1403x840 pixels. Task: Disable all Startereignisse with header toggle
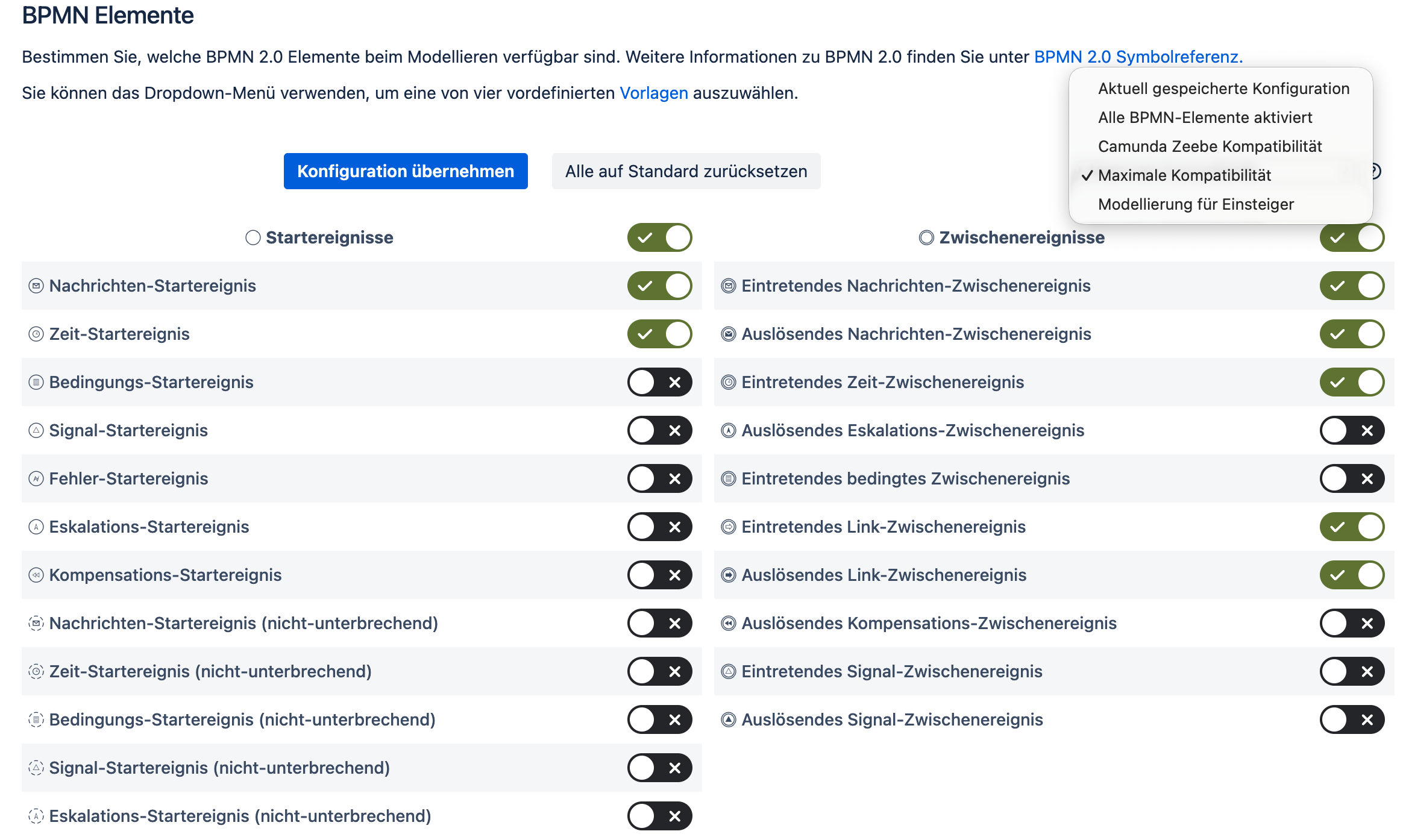660,237
